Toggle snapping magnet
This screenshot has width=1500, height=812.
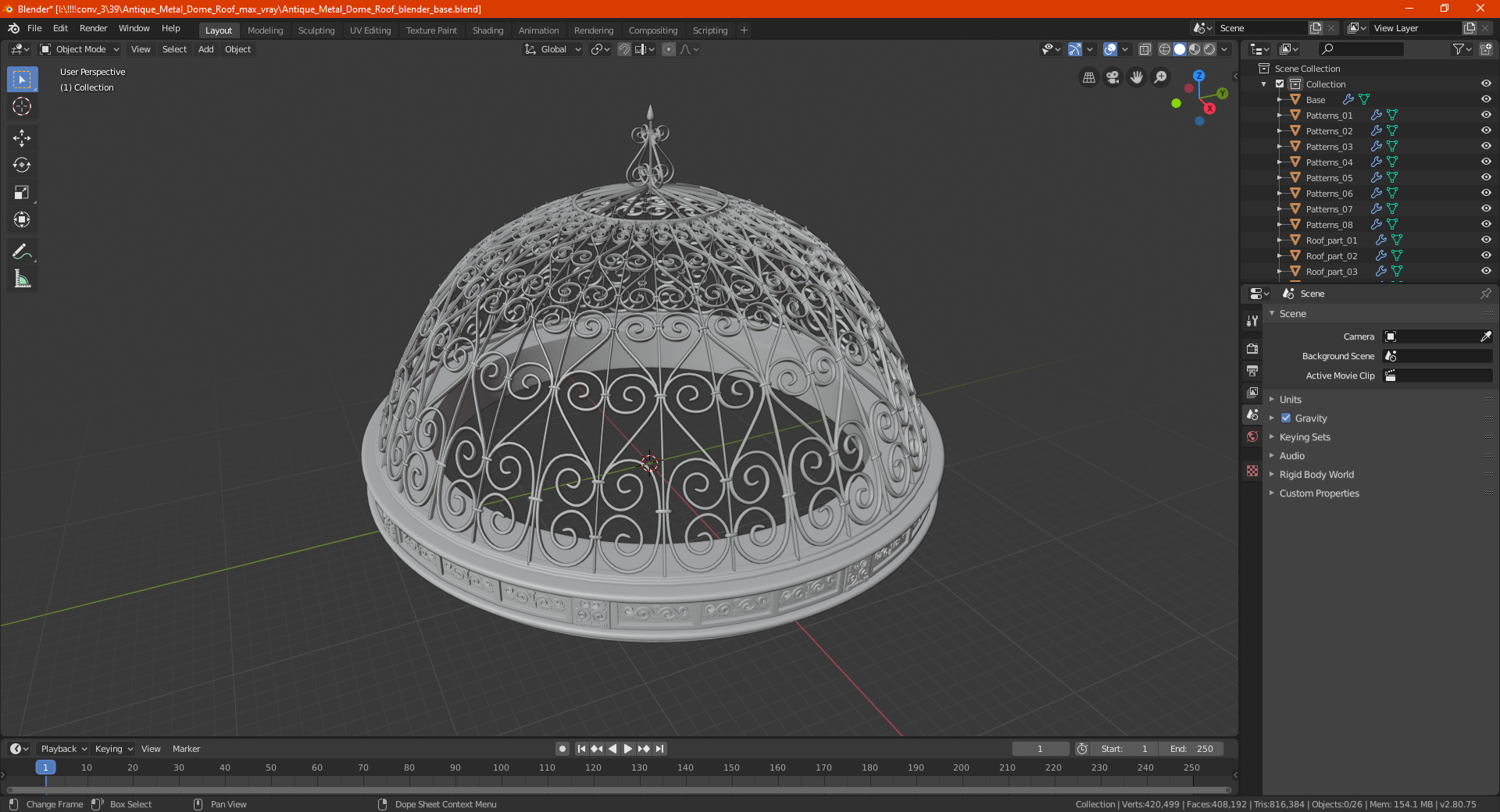623,49
